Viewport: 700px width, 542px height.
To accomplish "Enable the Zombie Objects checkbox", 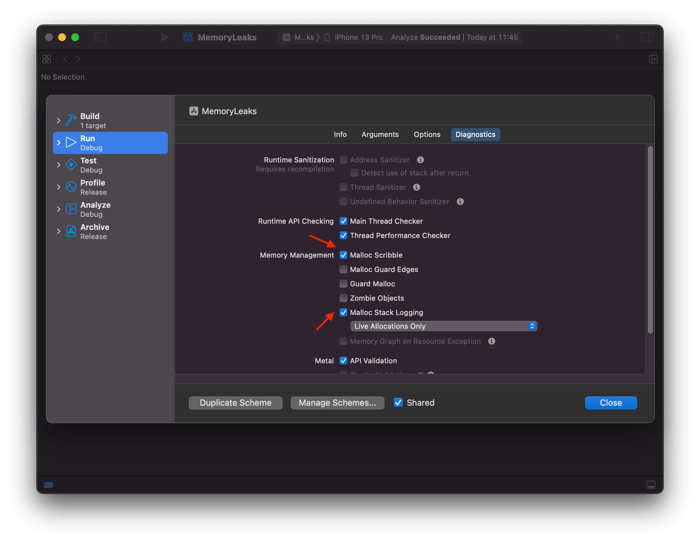I will click(x=344, y=298).
